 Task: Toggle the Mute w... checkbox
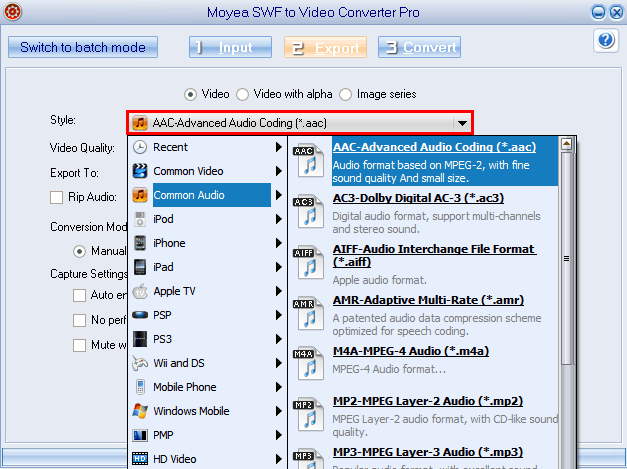79,345
